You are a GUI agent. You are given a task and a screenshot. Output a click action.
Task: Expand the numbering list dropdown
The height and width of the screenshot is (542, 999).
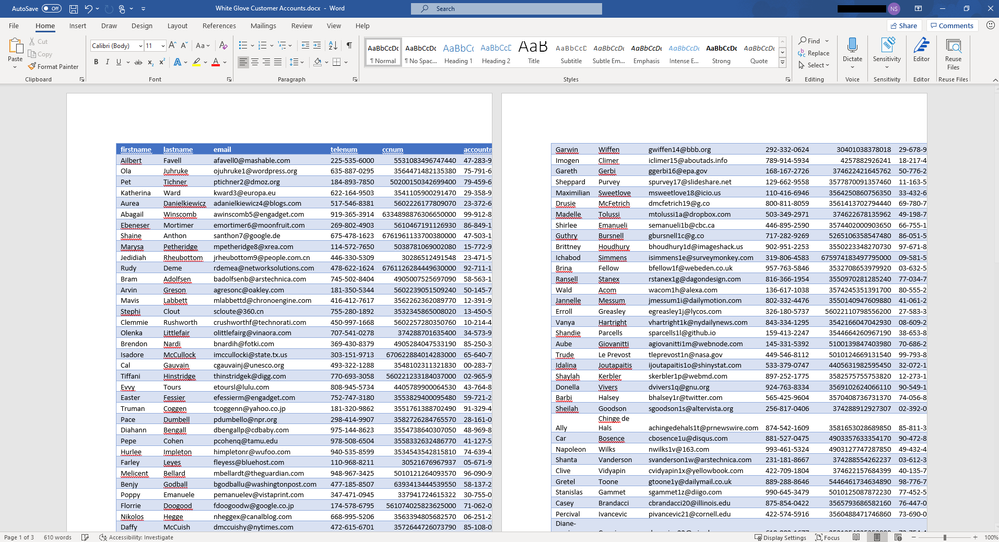[270, 46]
